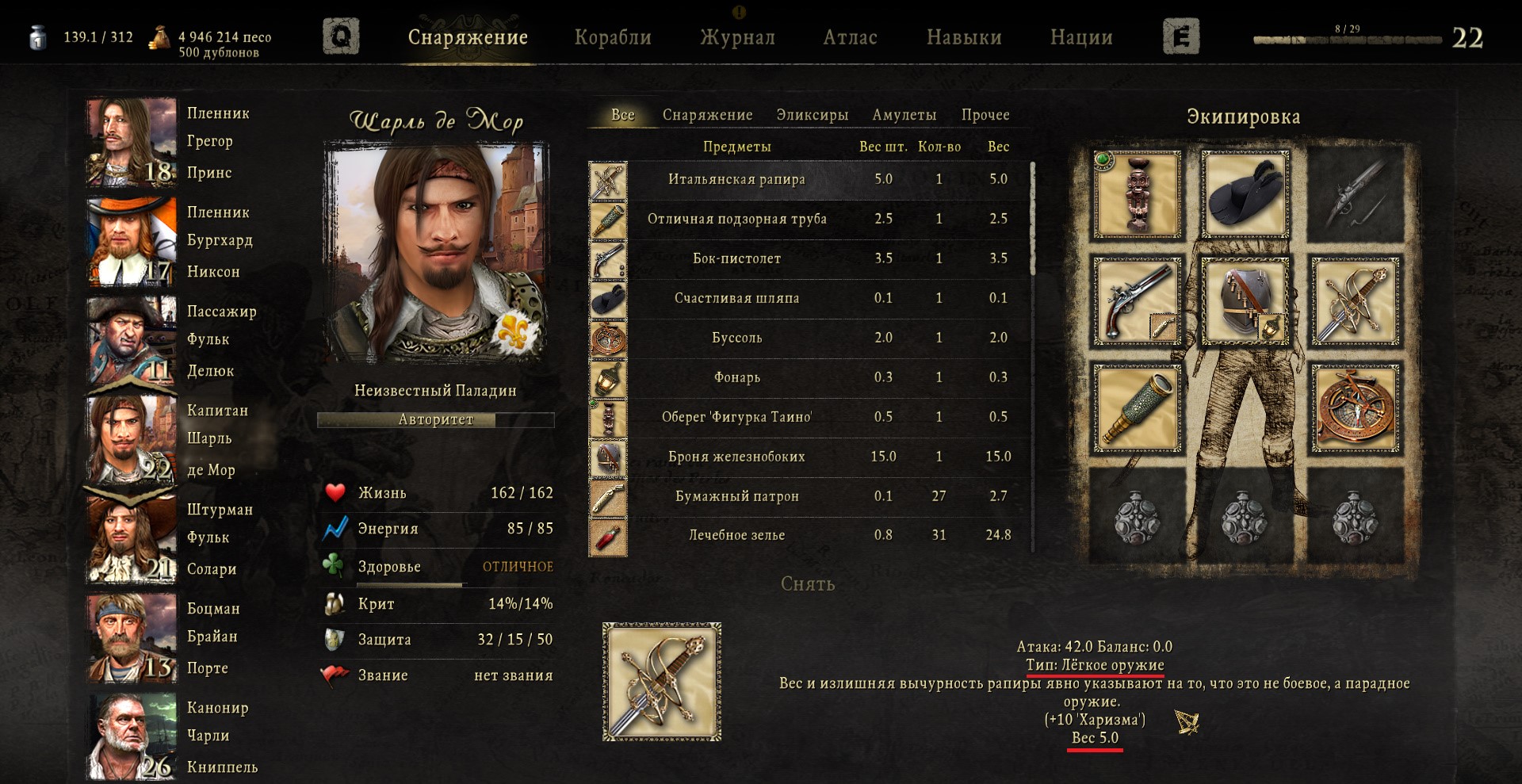Viewport: 1522px width, 784px height.
Task: Show Амулеты item filter
Action: tap(904, 115)
